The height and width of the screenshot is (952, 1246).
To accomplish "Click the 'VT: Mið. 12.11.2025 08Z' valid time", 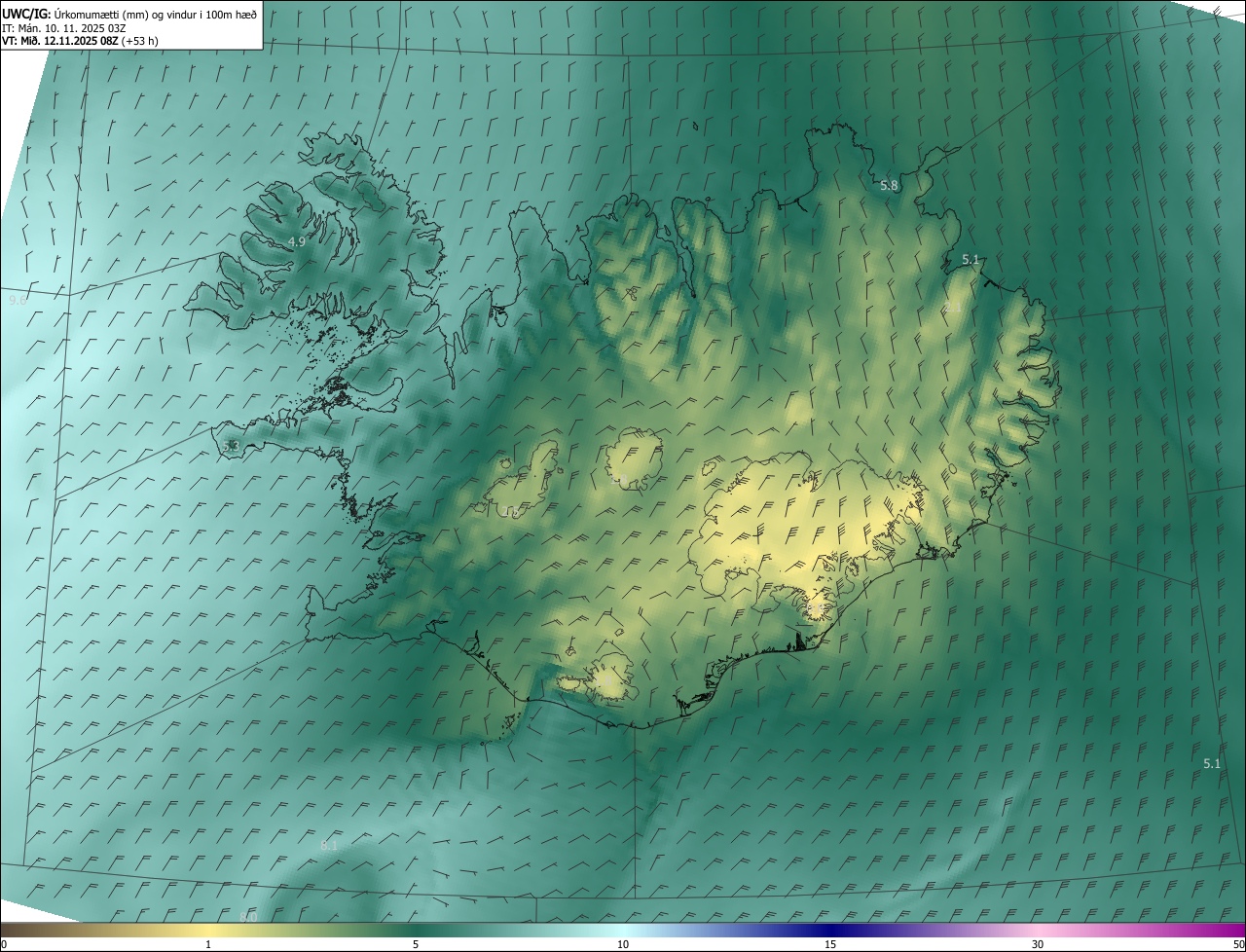I will pos(59,41).
